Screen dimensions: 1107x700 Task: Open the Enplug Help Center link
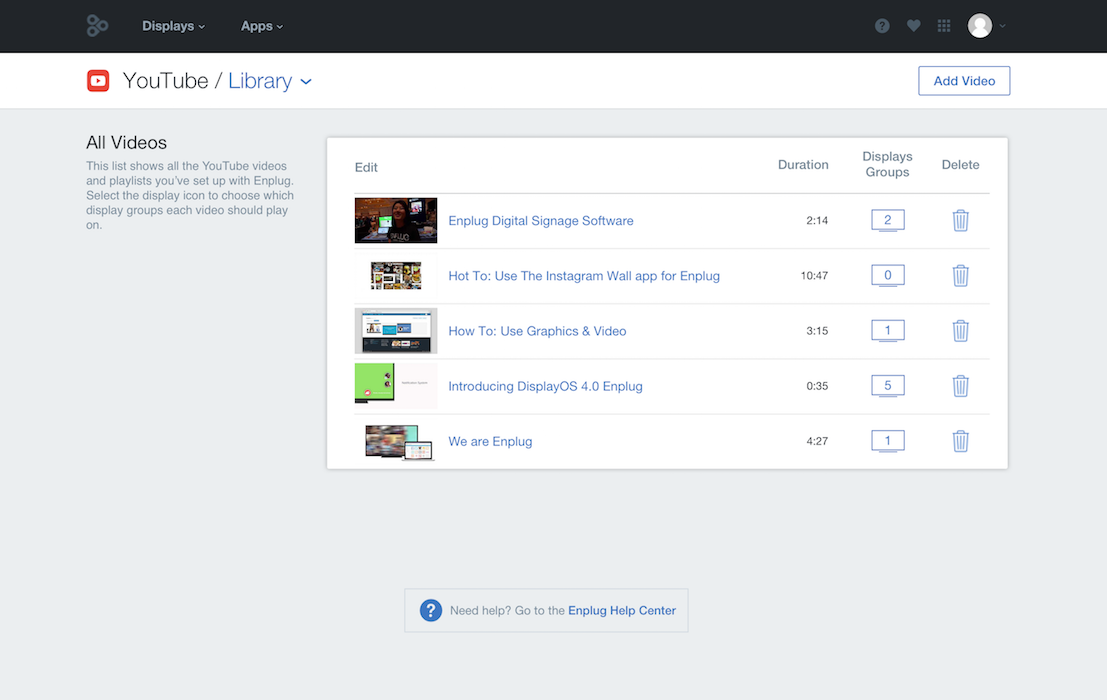[x=621, y=610]
